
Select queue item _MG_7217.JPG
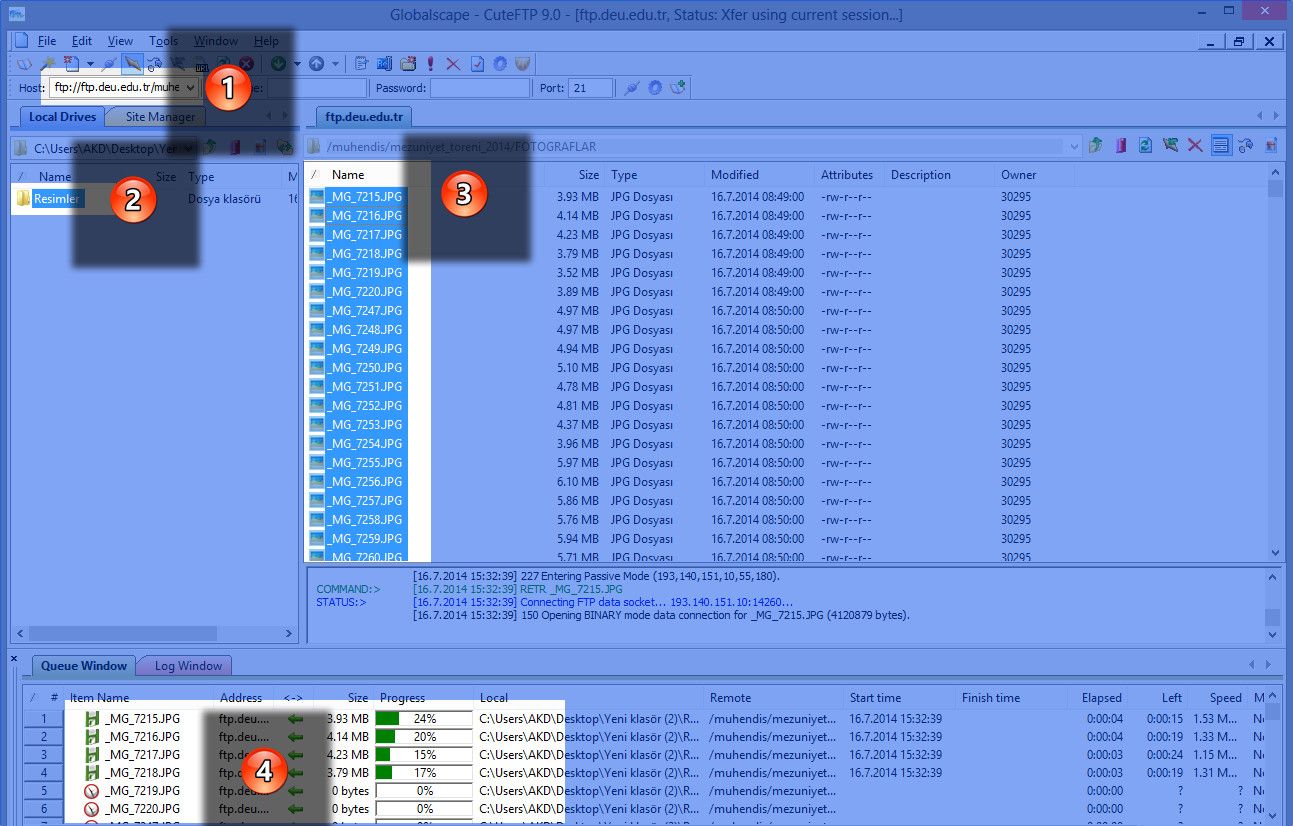coord(142,754)
